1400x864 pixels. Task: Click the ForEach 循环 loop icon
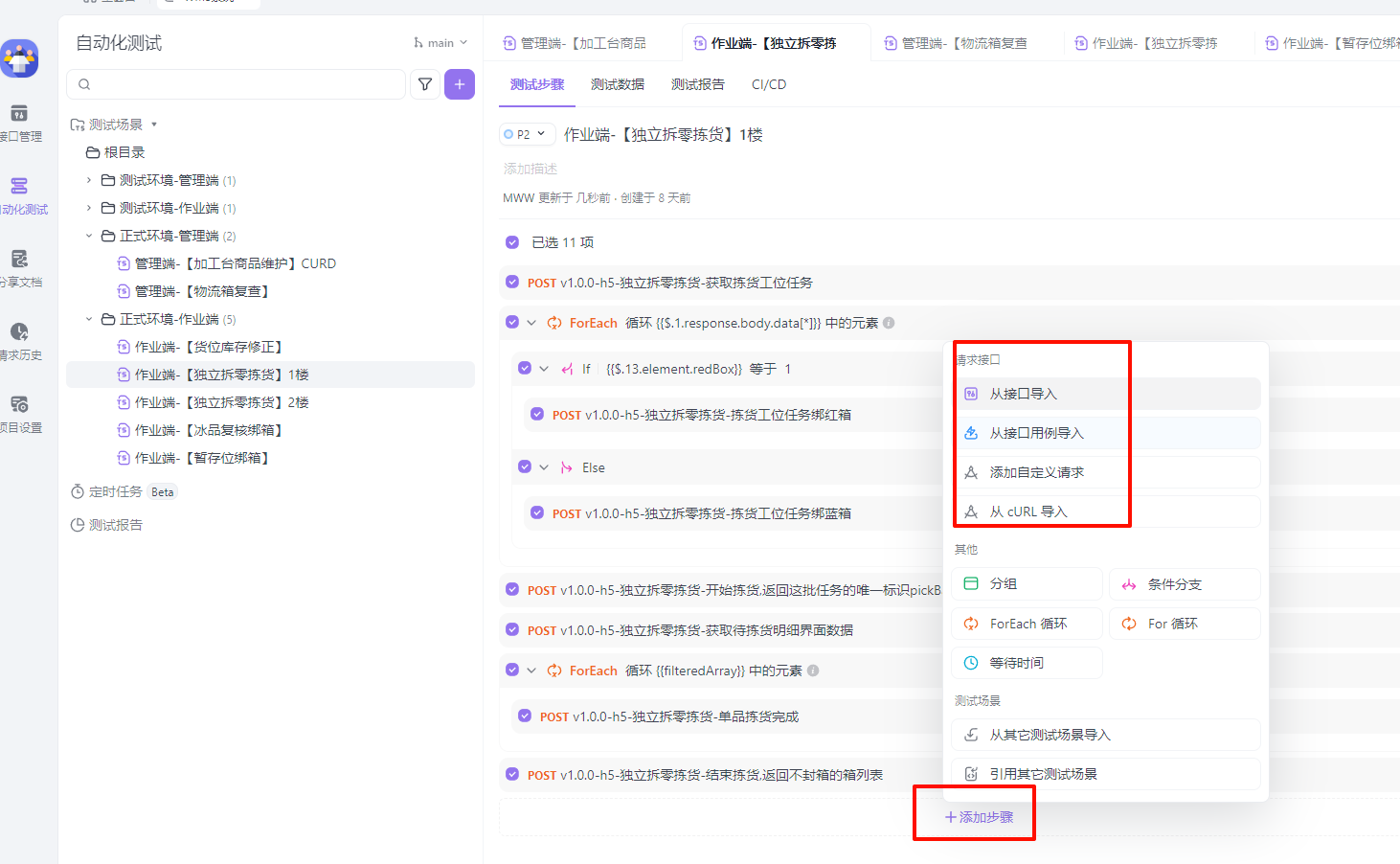point(971,624)
